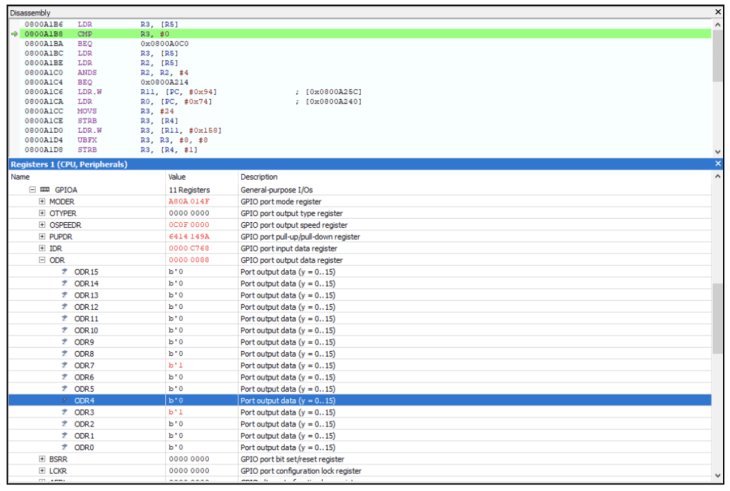This screenshot has height=491, width=730.
Task: Expand the BSRR register node
Action: [42, 459]
